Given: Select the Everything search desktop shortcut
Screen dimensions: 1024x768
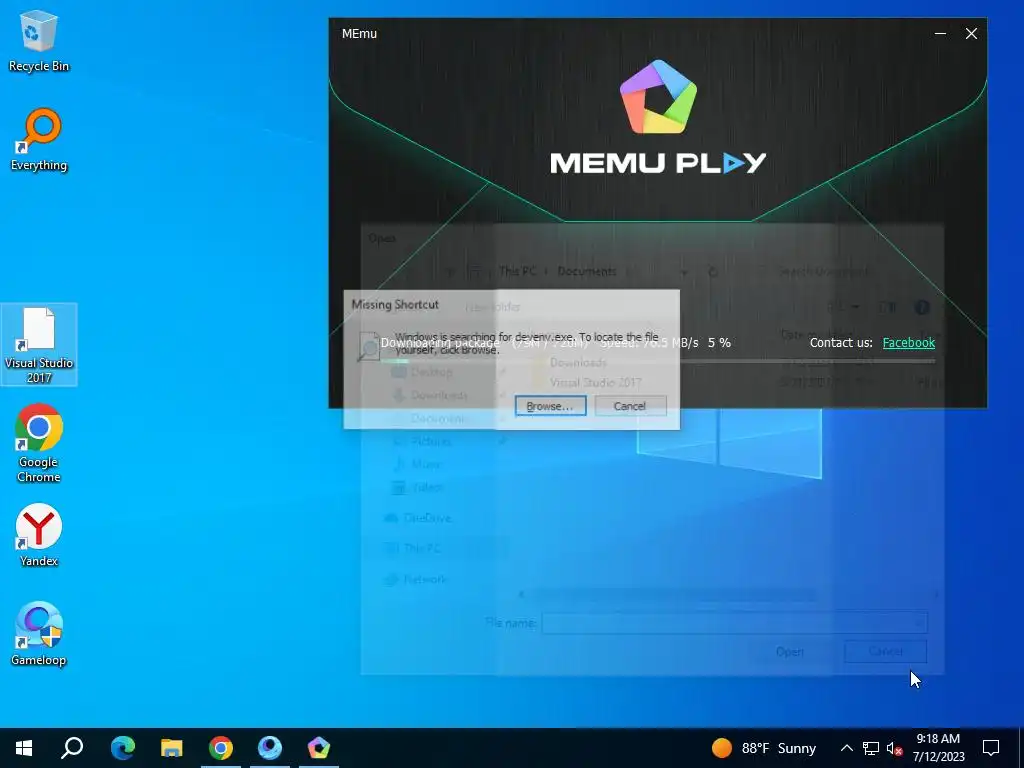Looking at the screenshot, I should click(x=39, y=140).
